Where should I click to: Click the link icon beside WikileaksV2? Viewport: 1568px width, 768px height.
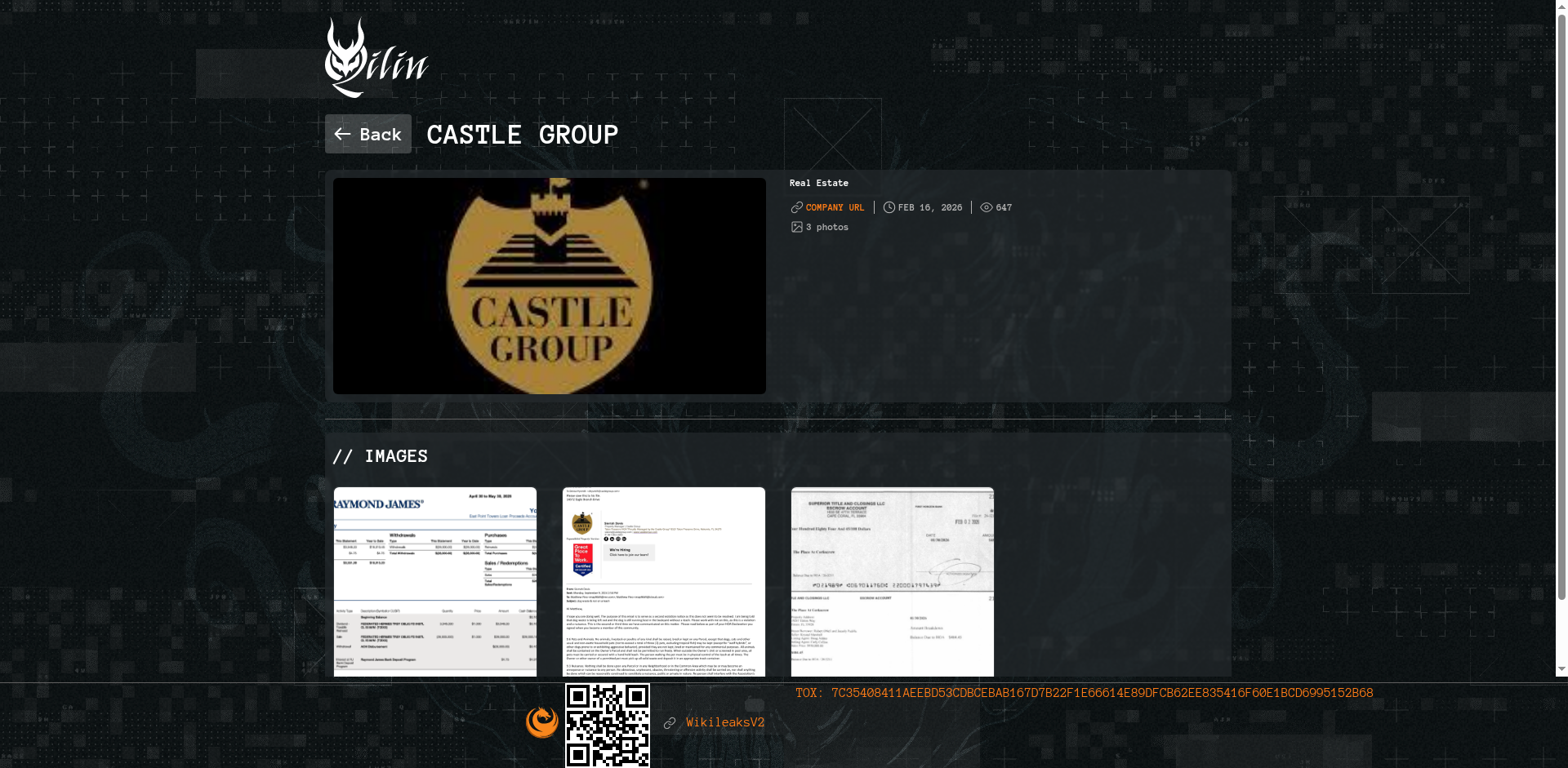coord(670,723)
